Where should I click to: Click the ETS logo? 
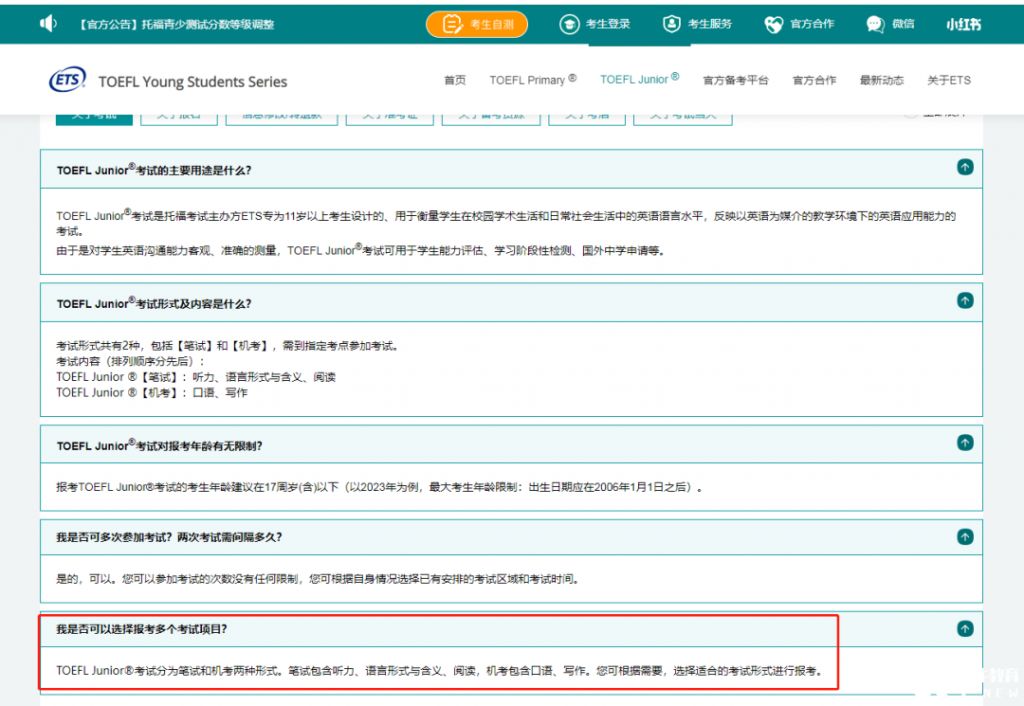click(67, 80)
